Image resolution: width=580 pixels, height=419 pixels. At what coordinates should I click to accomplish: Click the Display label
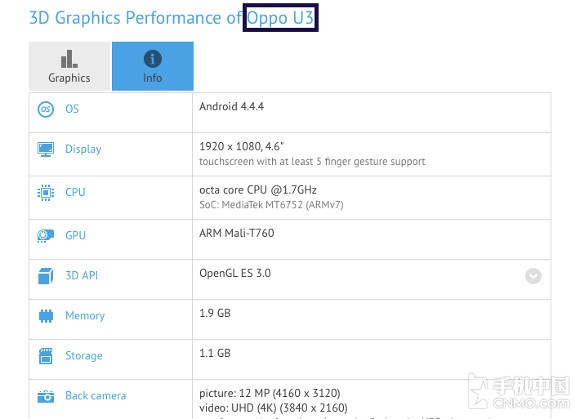coord(83,149)
